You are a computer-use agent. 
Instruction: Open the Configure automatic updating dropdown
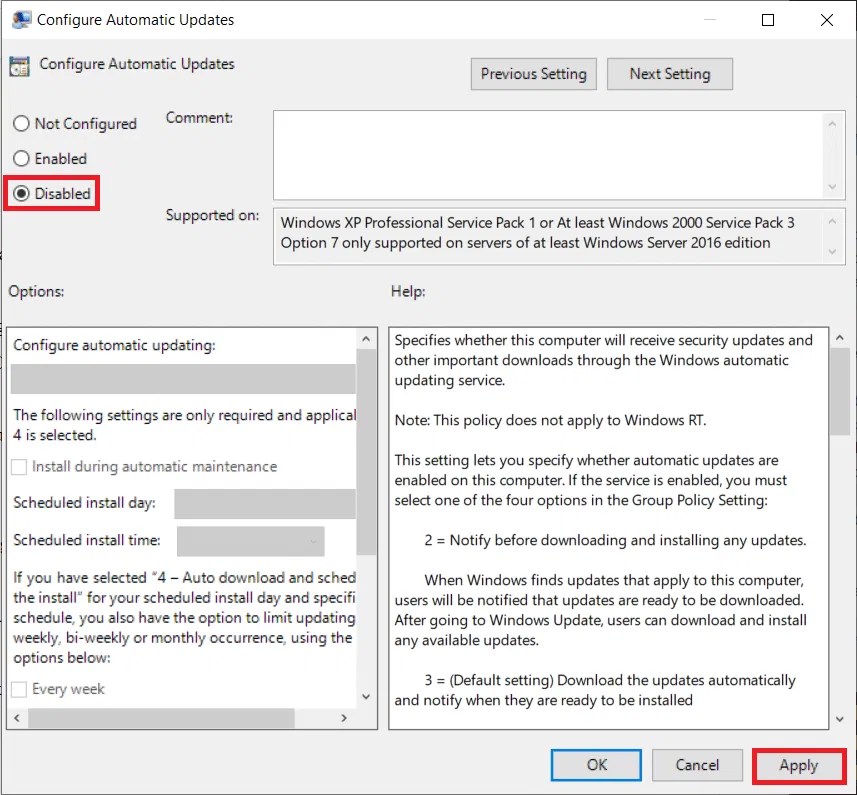(x=185, y=378)
